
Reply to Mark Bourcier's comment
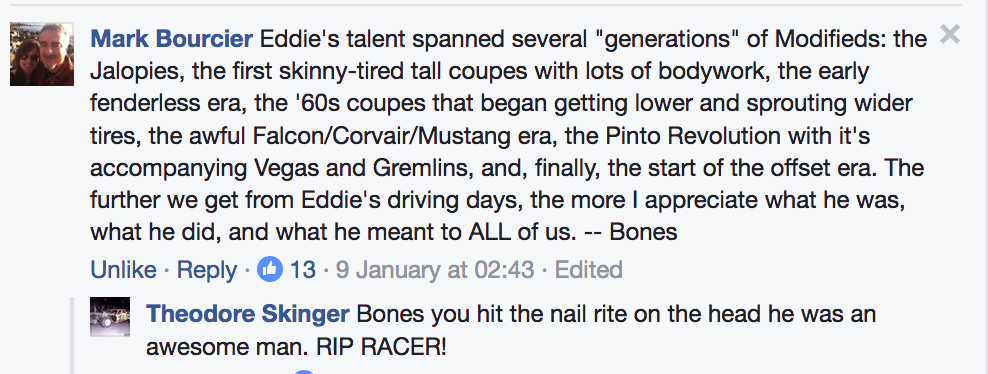(x=207, y=270)
